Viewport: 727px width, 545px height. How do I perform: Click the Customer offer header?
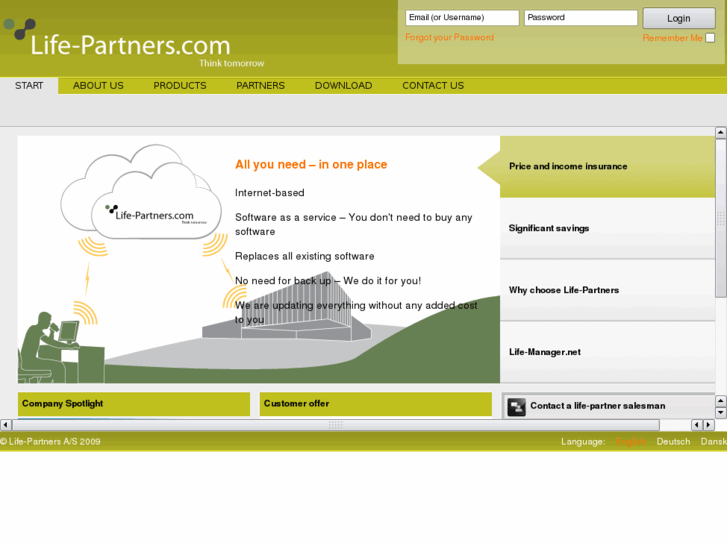[376, 404]
